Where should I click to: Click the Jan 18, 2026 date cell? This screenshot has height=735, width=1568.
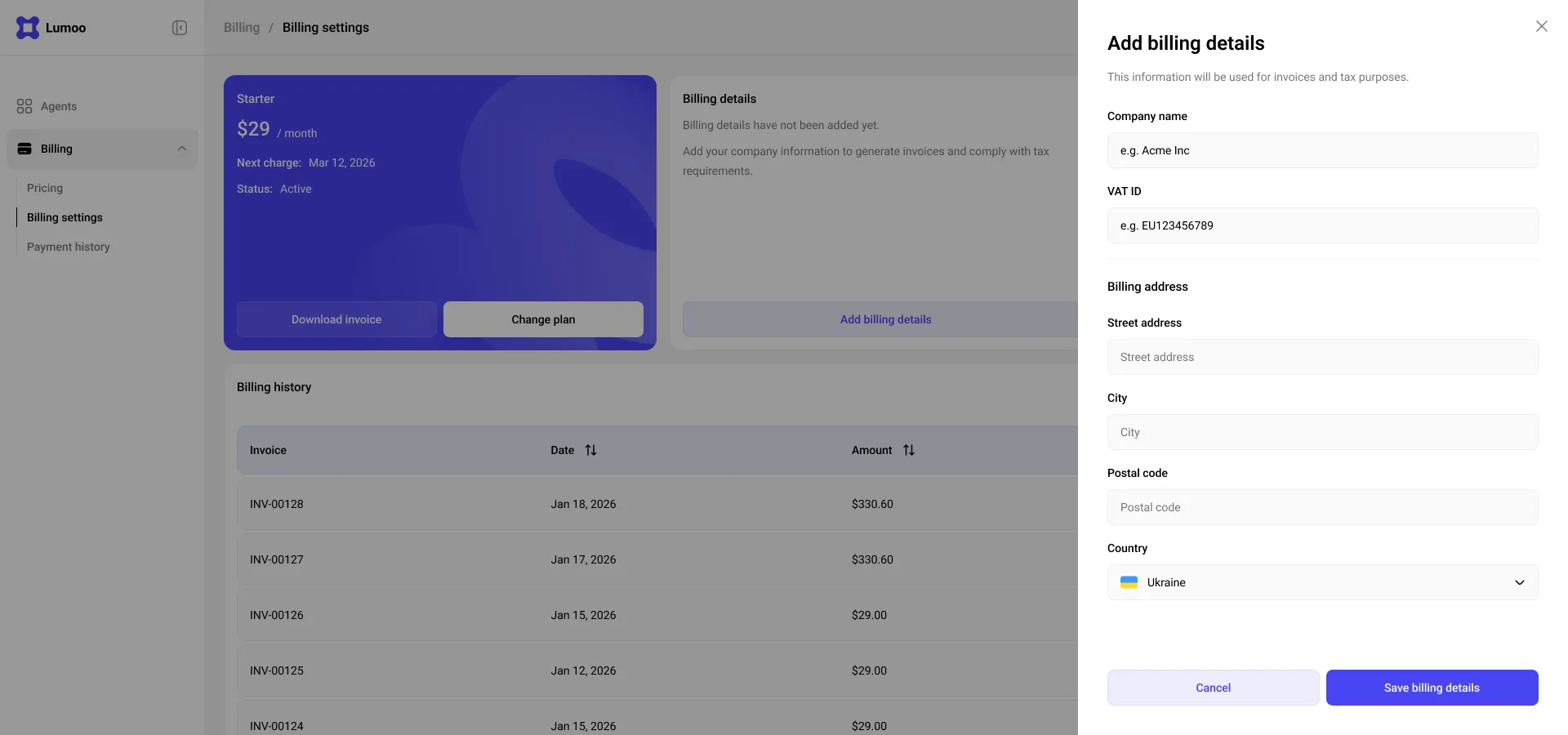[x=583, y=504]
